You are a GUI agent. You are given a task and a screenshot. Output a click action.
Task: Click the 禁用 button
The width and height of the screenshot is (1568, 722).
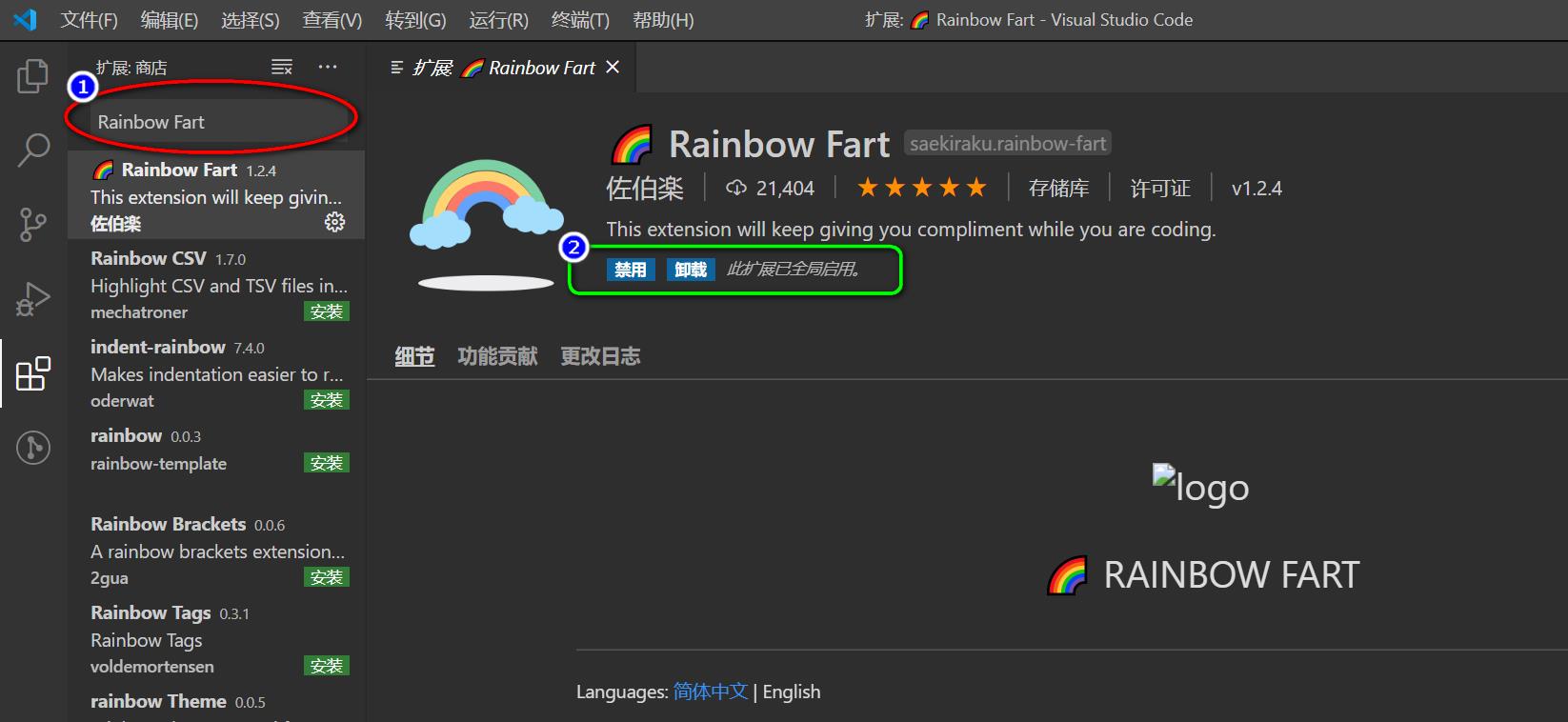[x=631, y=270]
